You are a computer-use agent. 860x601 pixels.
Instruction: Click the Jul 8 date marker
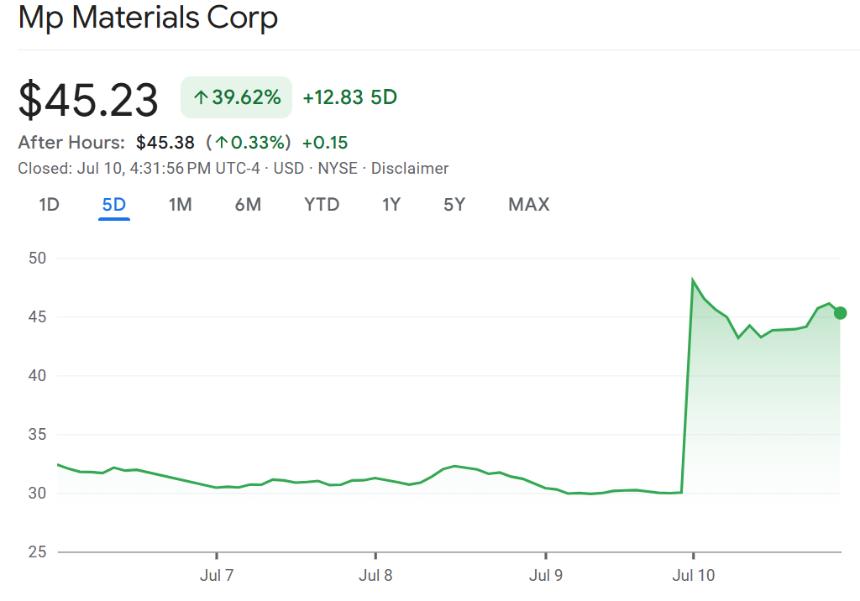coord(376,576)
